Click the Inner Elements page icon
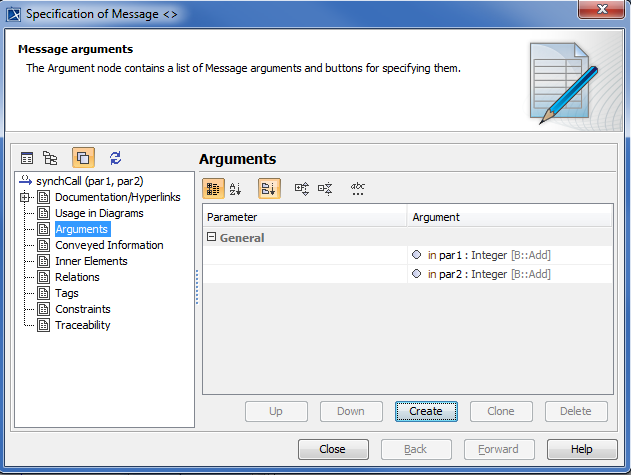Screen dimensions: 631x475 (x=43, y=261)
